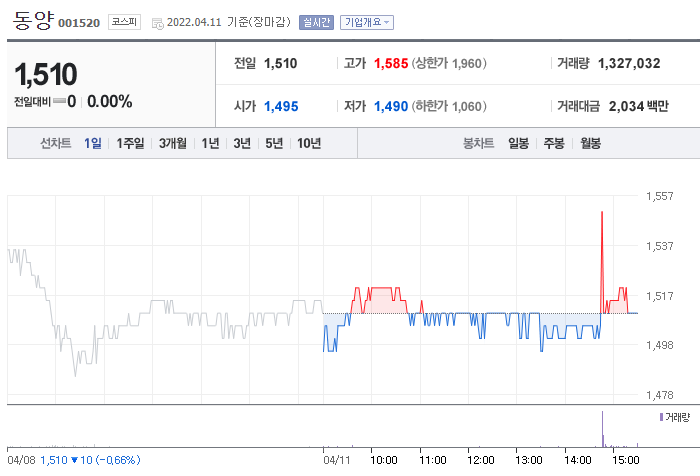Click the 04/08 1,510 ▼10 summary text
The height and width of the screenshot is (476, 700).
[74, 460]
